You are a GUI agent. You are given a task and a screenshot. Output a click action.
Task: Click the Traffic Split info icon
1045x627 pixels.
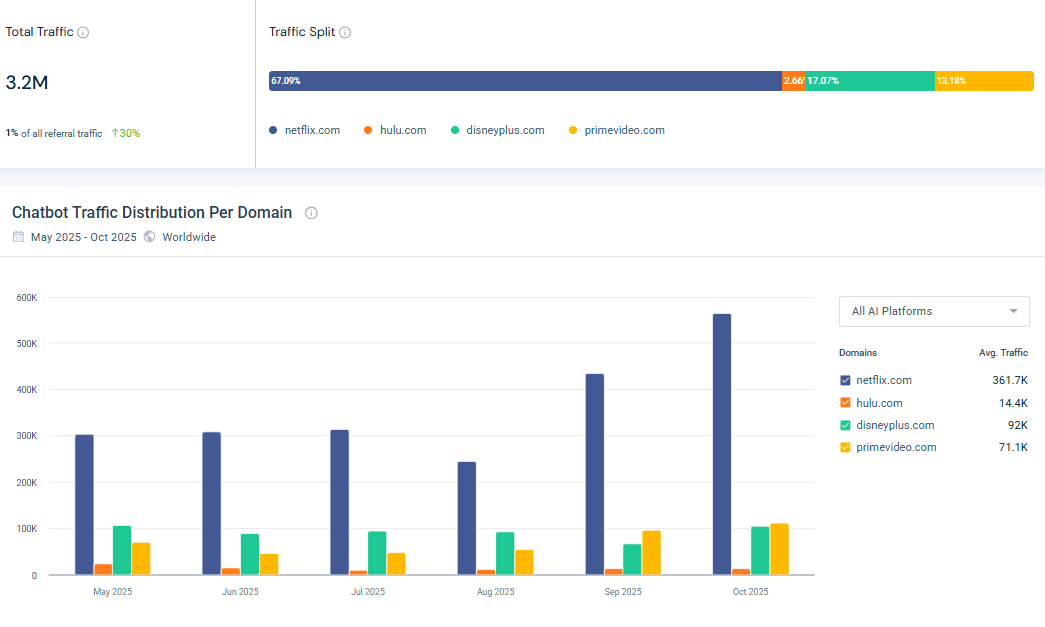coord(344,31)
